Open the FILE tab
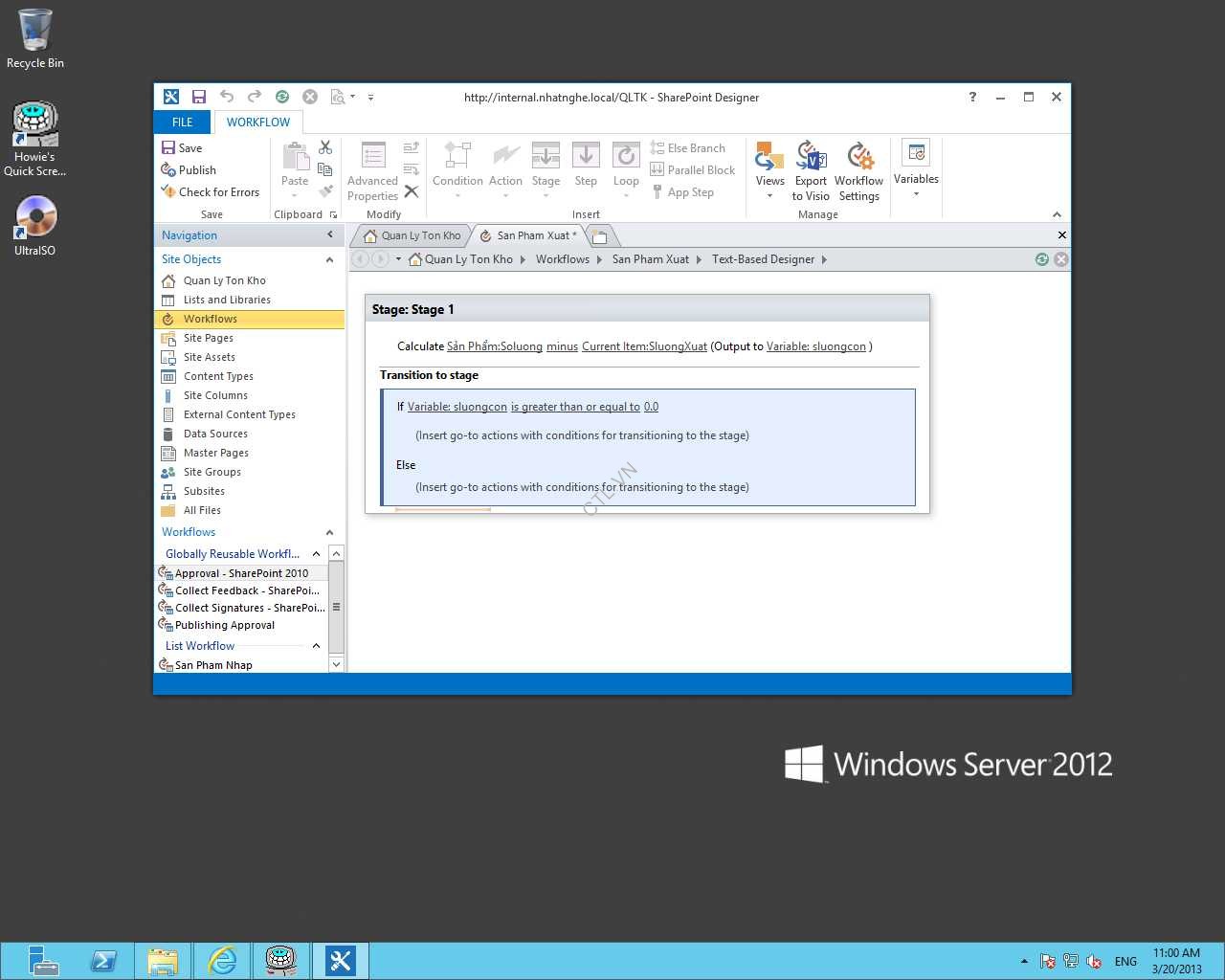The height and width of the screenshot is (980, 1225). 182,122
